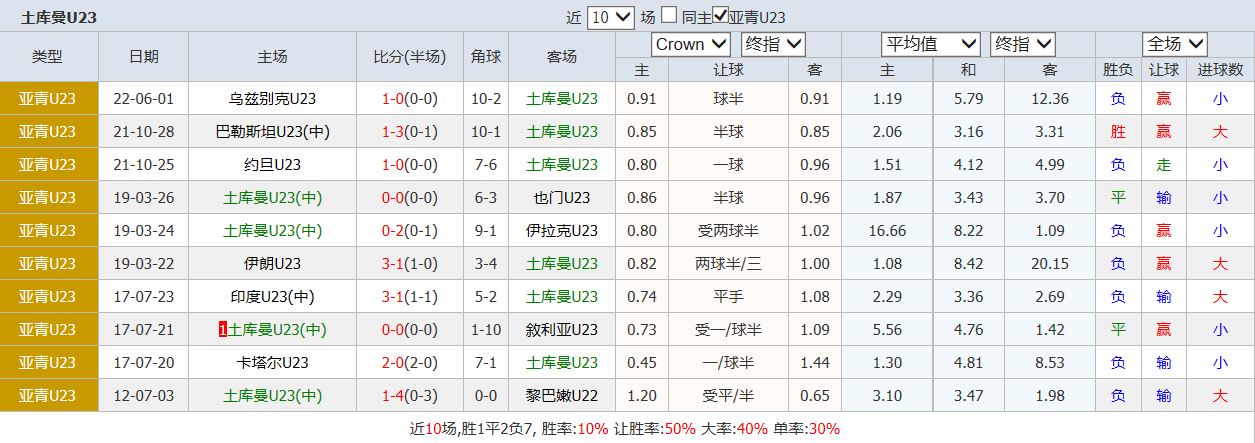
Task: Click the 比分(半场) column header
Action: tap(409, 57)
